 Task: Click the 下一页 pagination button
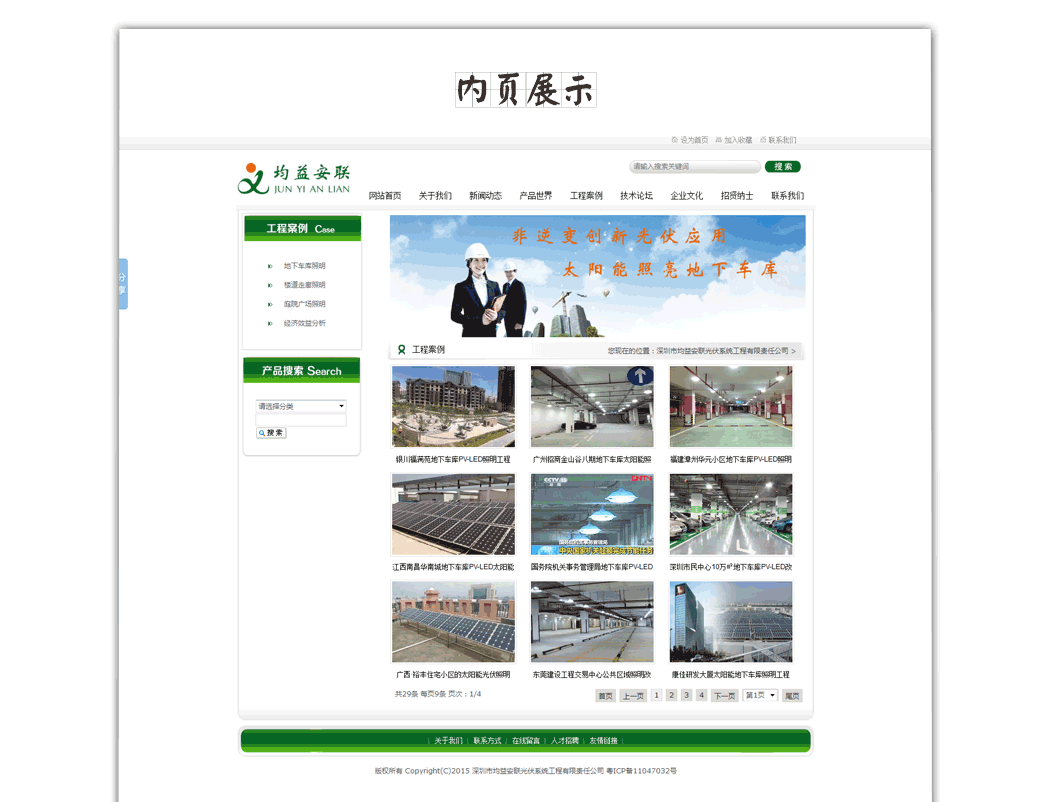(724, 695)
